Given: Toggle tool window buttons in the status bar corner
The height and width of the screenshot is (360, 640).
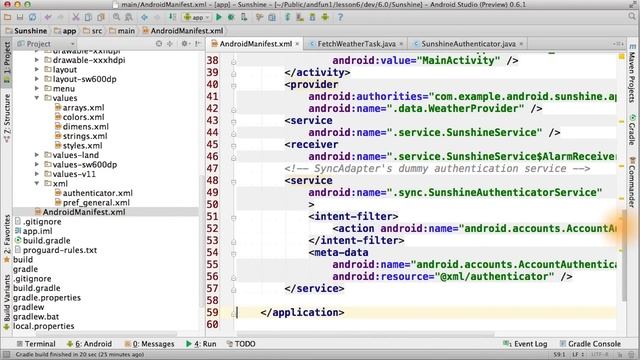Looking at the screenshot, I should [6, 355].
